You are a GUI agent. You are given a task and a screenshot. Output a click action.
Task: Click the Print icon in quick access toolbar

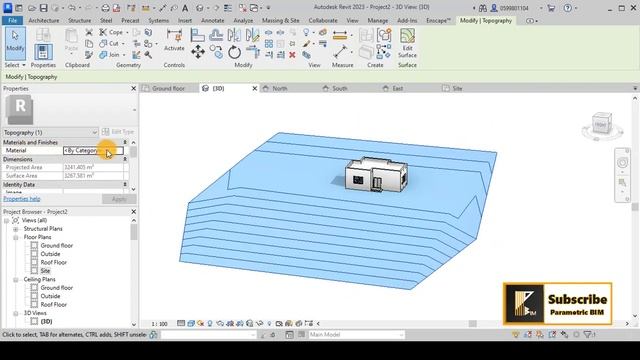[105, 8]
